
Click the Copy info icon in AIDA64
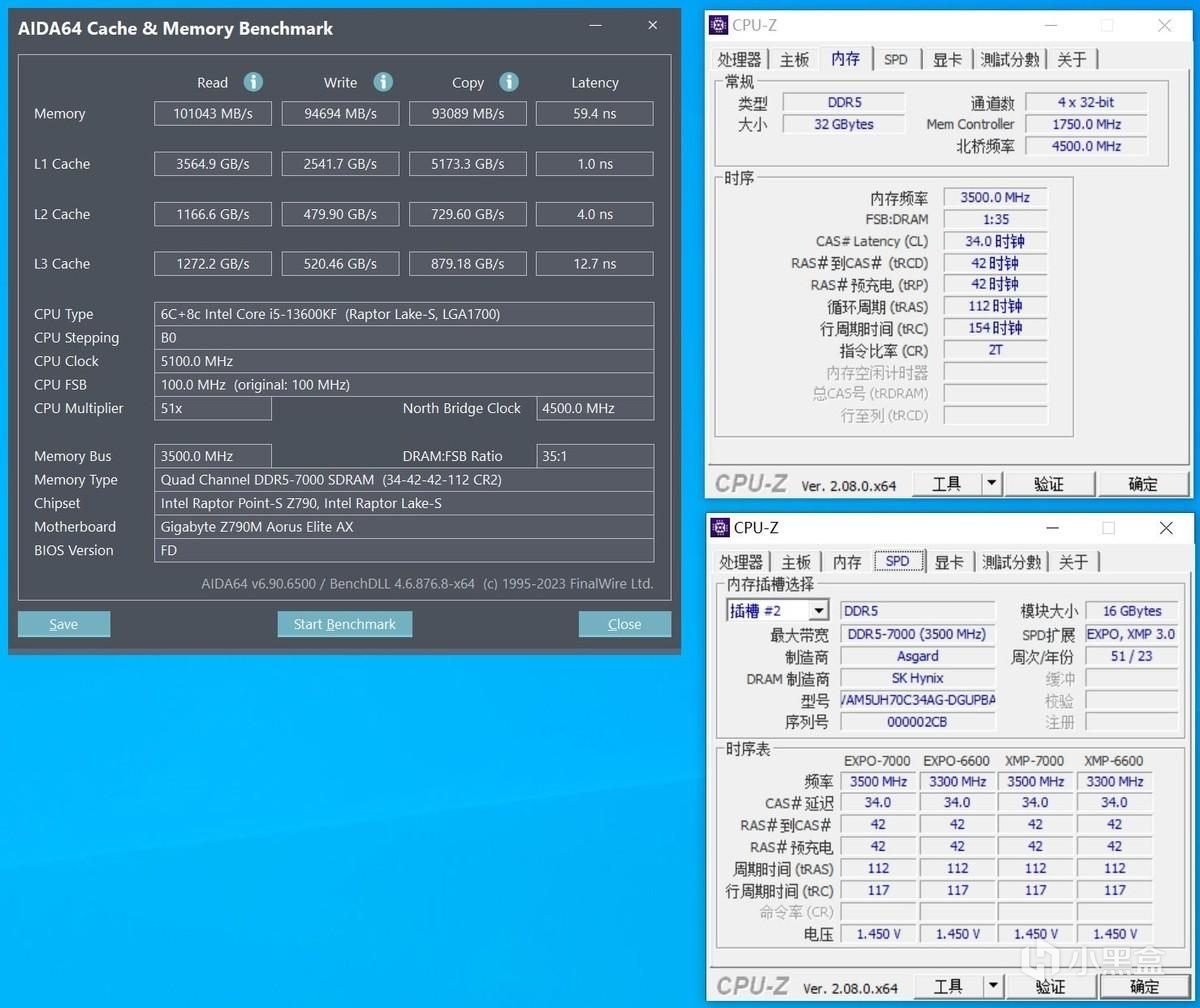[x=509, y=82]
